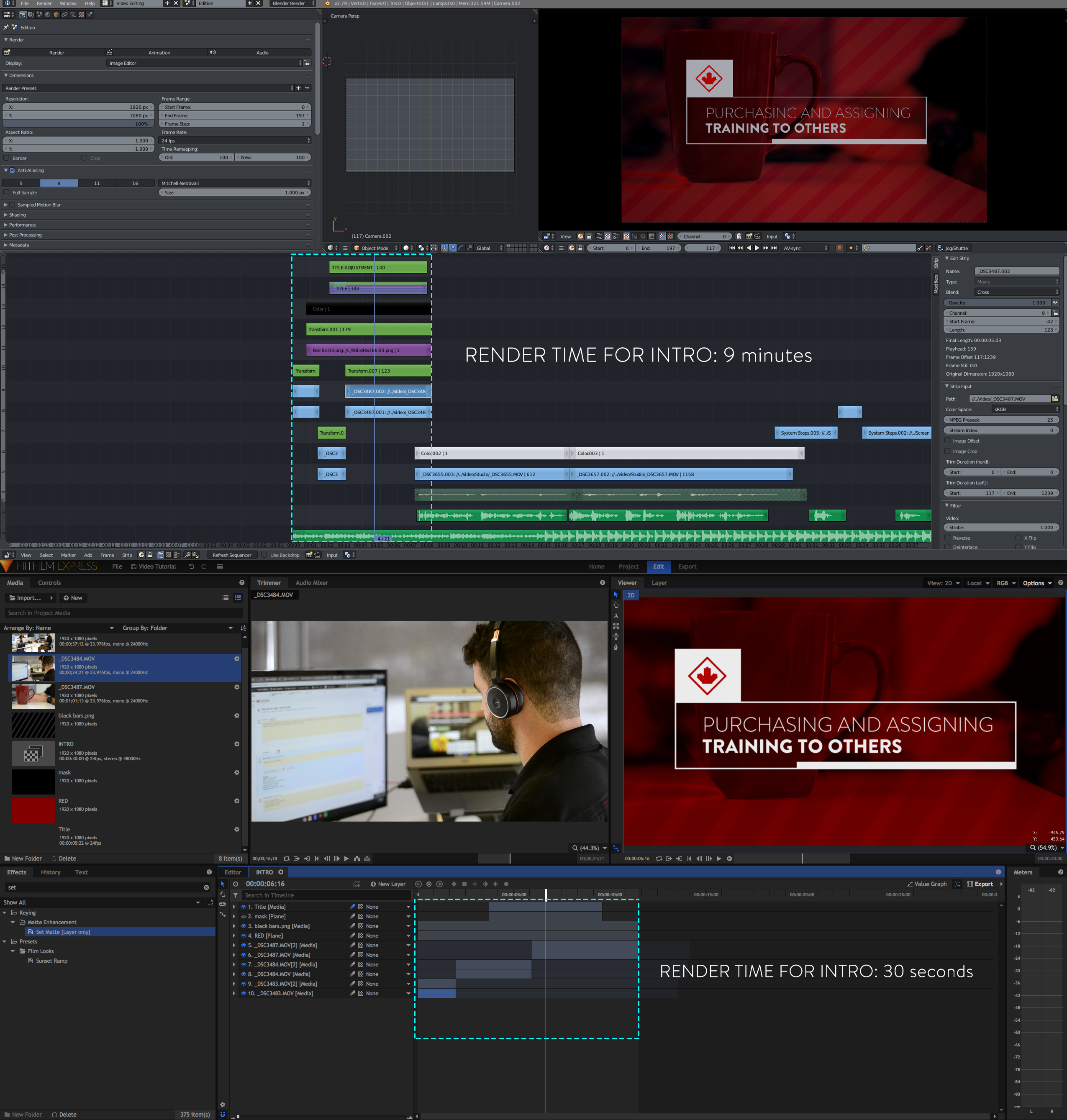Open the Controls tab next to Media
This screenshot has height=1120, width=1067.
coord(49,582)
